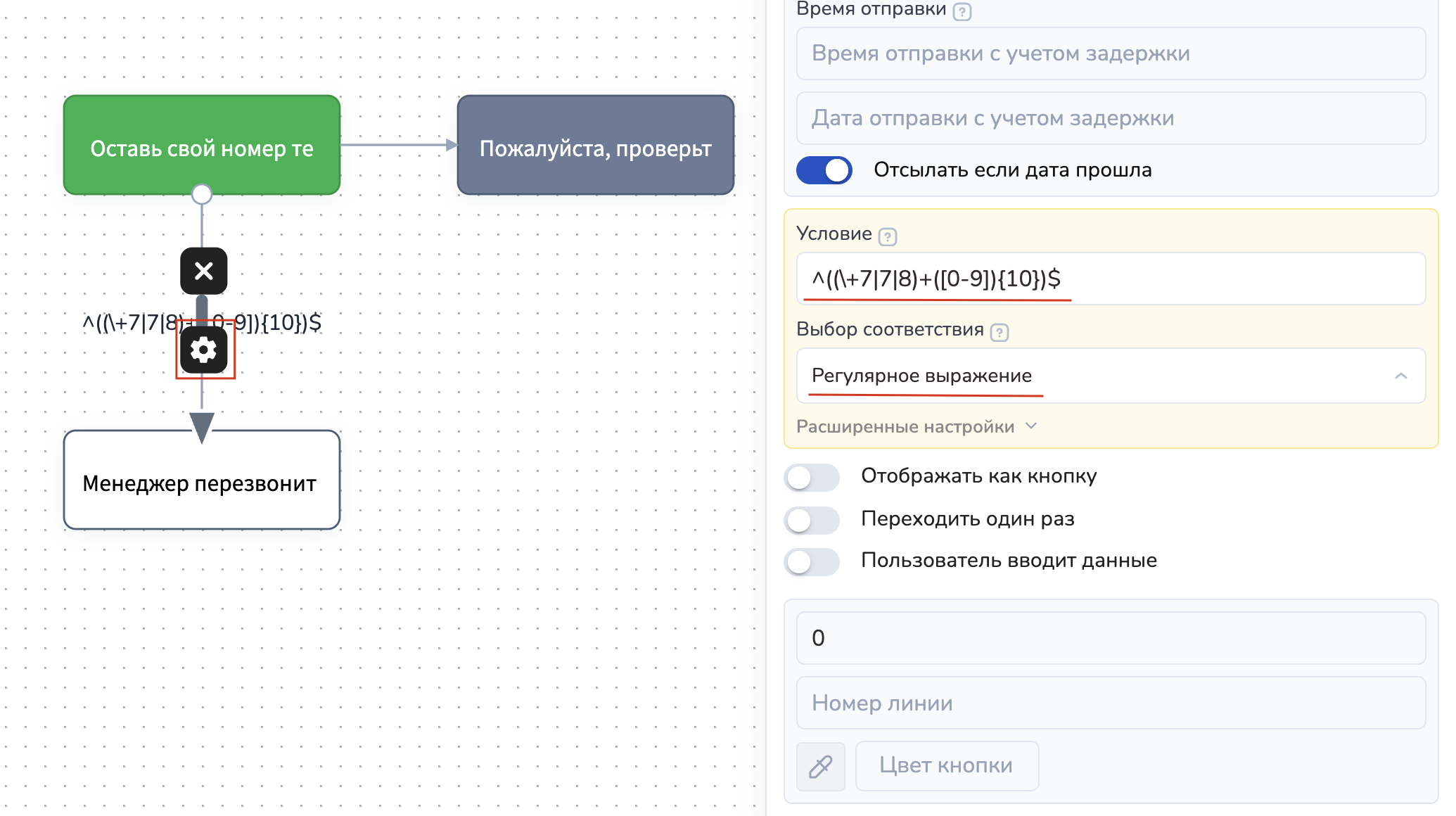Select the Менеджер перезвонит block

click(x=202, y=480)
